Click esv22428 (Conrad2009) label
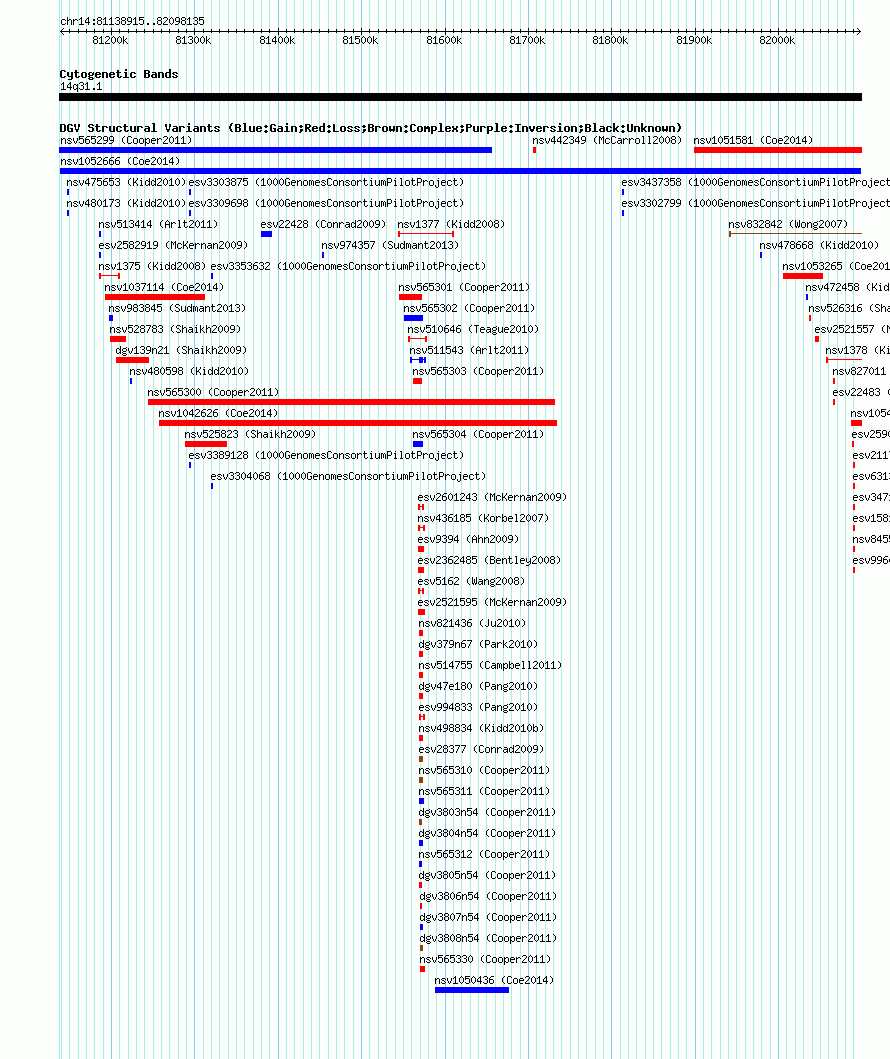 [323, 224]
